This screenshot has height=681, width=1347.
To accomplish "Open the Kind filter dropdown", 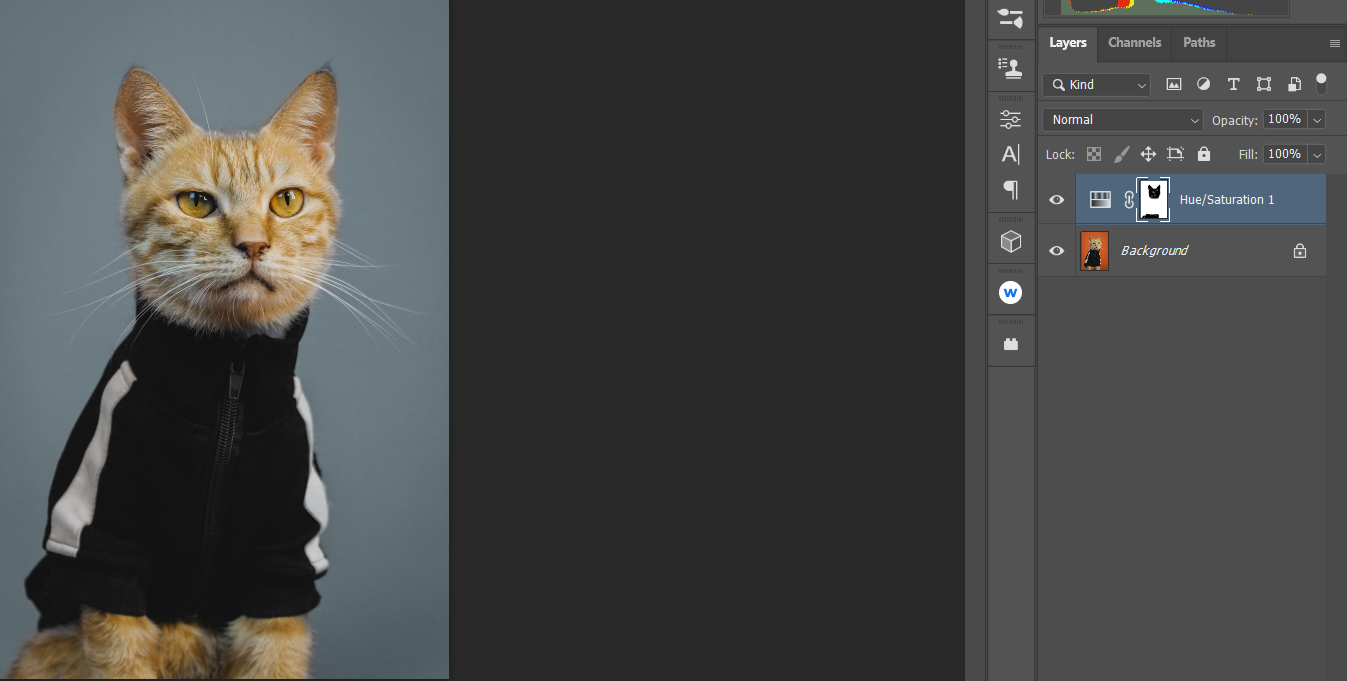I will (x=1096, y=85).
